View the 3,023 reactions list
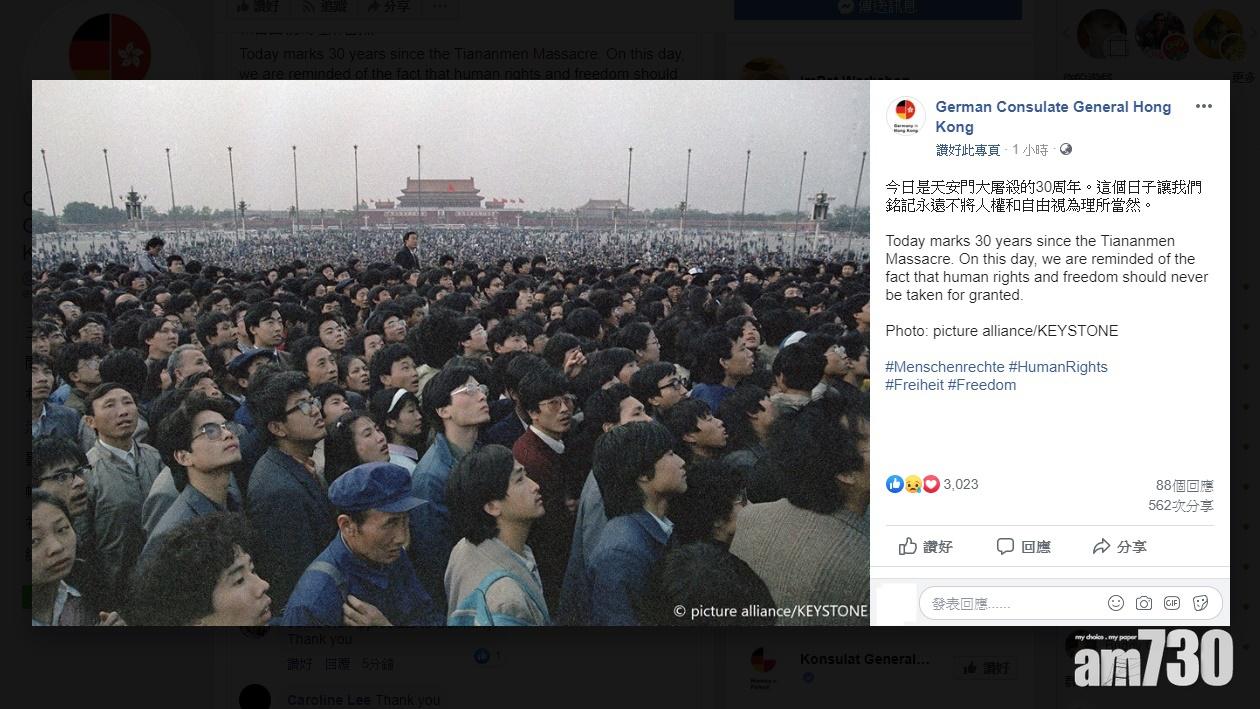The image size is (1260, 709). [933, 484]
